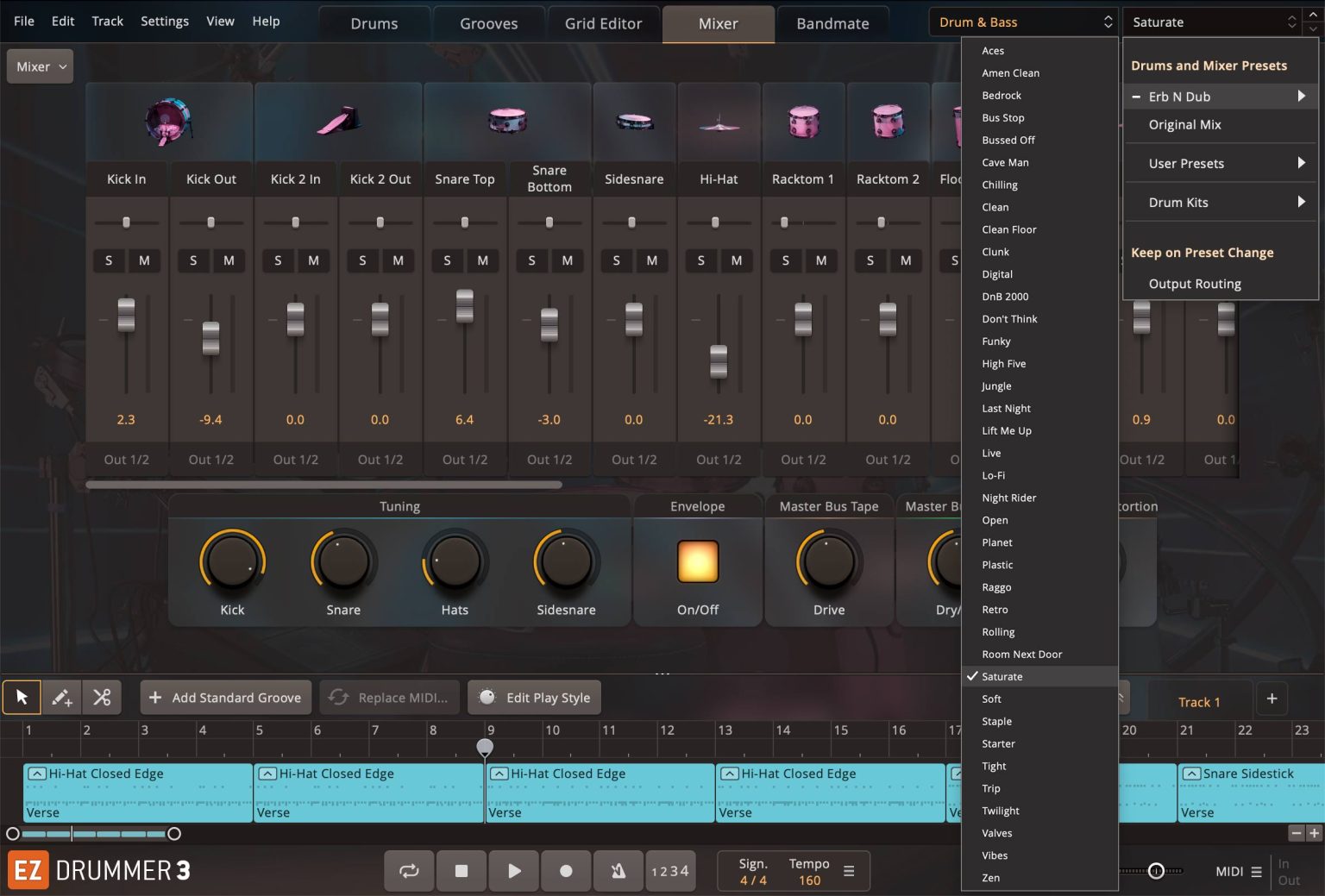Click the Racktom 2 drum image

coord(888,122)
